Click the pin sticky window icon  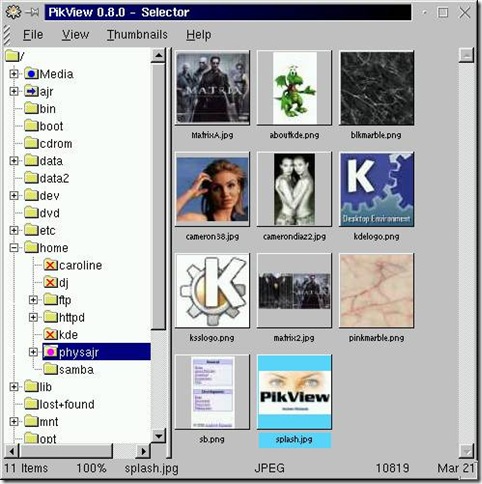pos(32,13)
